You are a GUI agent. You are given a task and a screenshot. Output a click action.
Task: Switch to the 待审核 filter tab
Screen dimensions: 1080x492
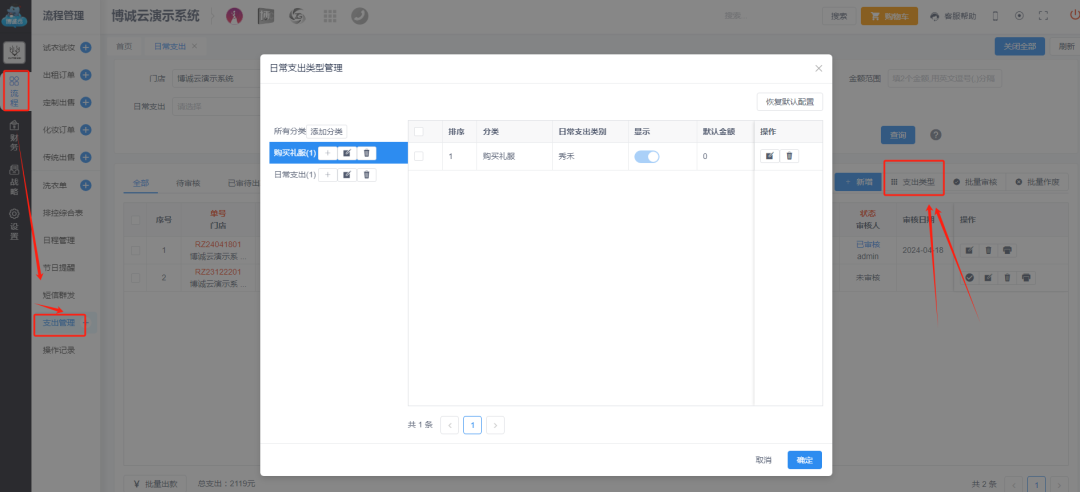pyautogui.click(x=188, y=183)
